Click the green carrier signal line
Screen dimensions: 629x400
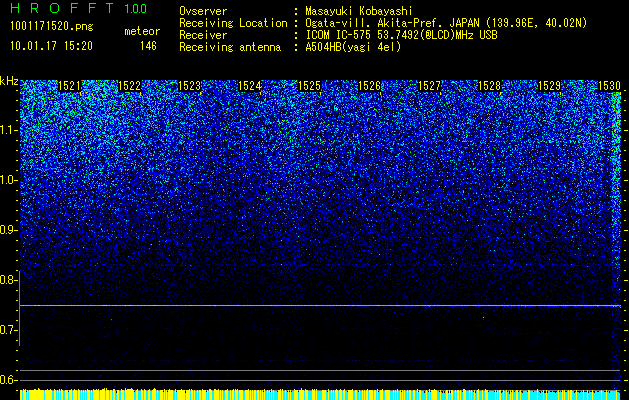(x=320, y=306)
